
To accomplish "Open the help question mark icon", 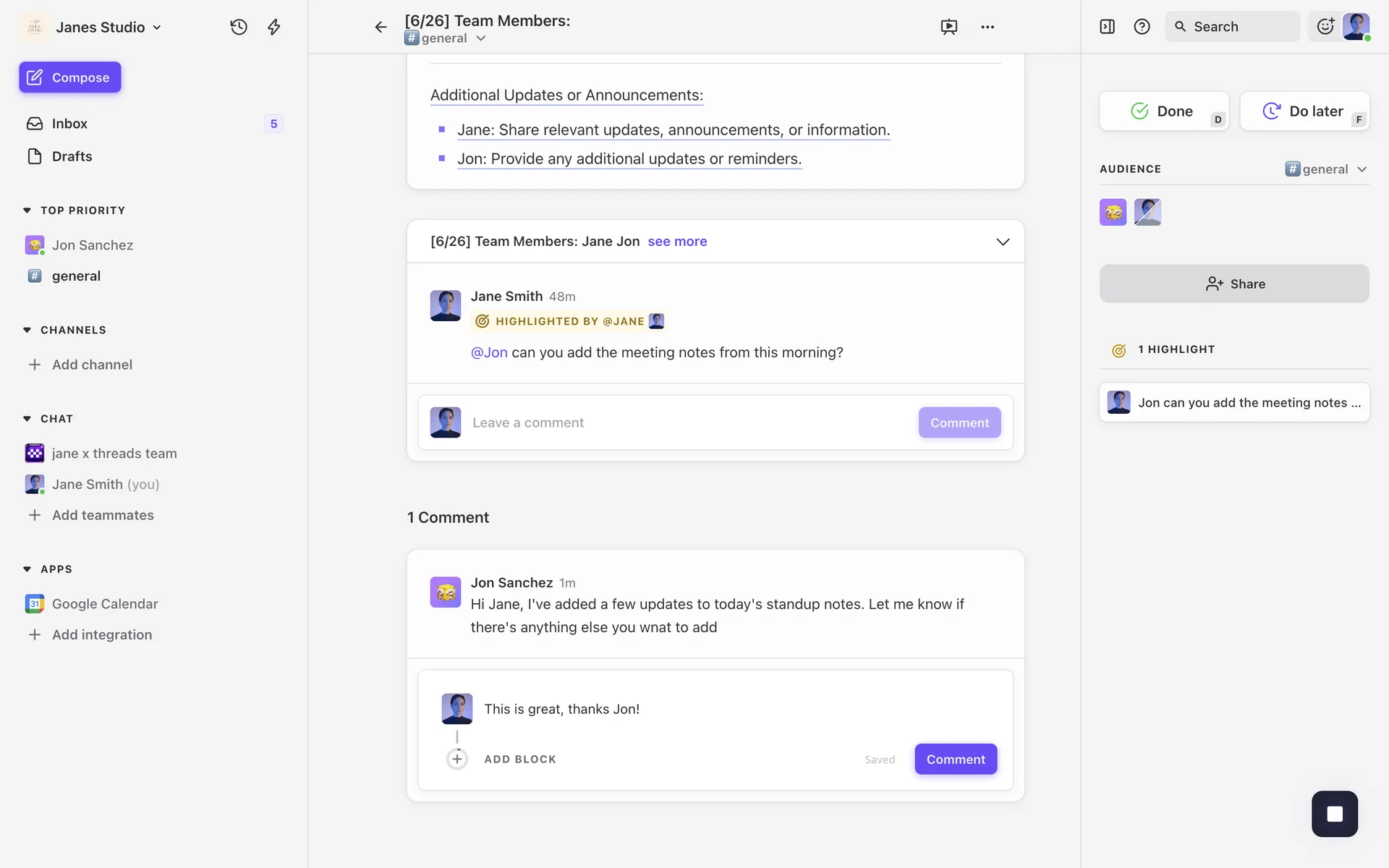I will pos(1142,27).
